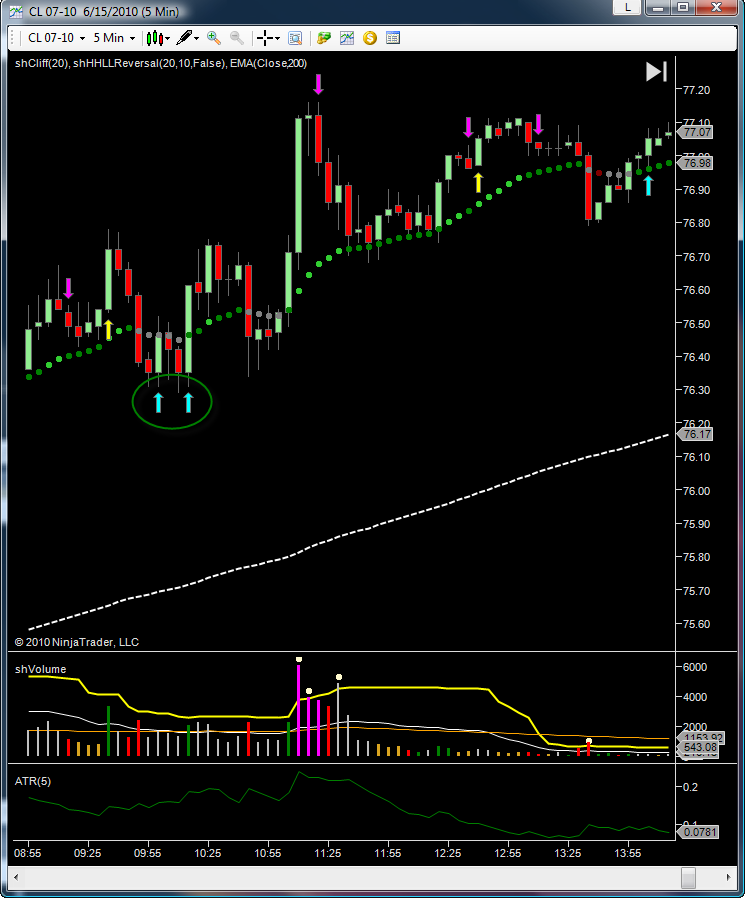Viewport: 745px width, 898px height.
Task: Open the CL 07-10 instrument dropdown
Action: point(56,38)
